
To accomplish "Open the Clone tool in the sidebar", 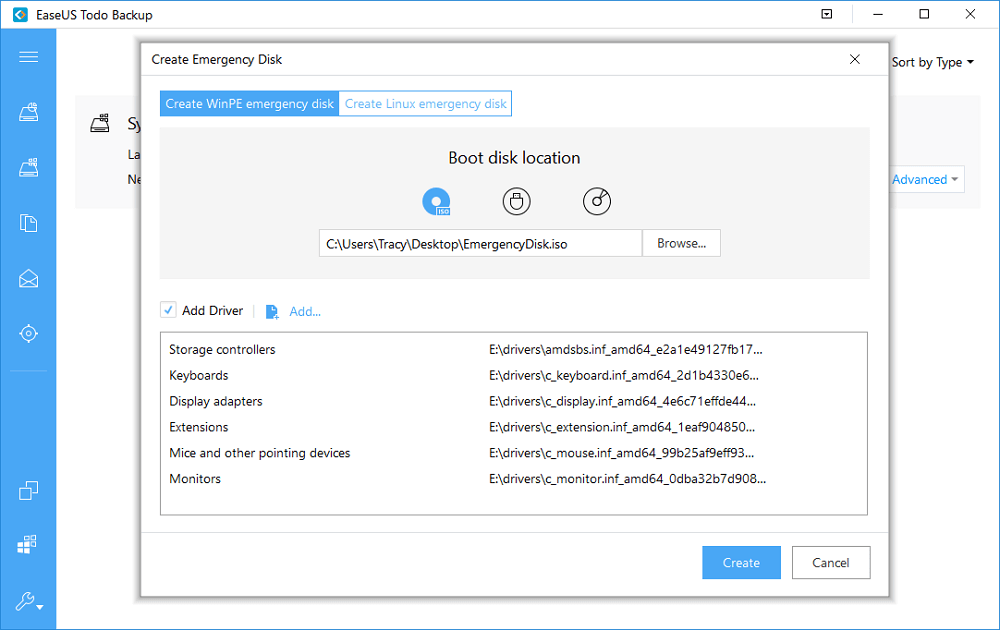I will coord(29,490).
